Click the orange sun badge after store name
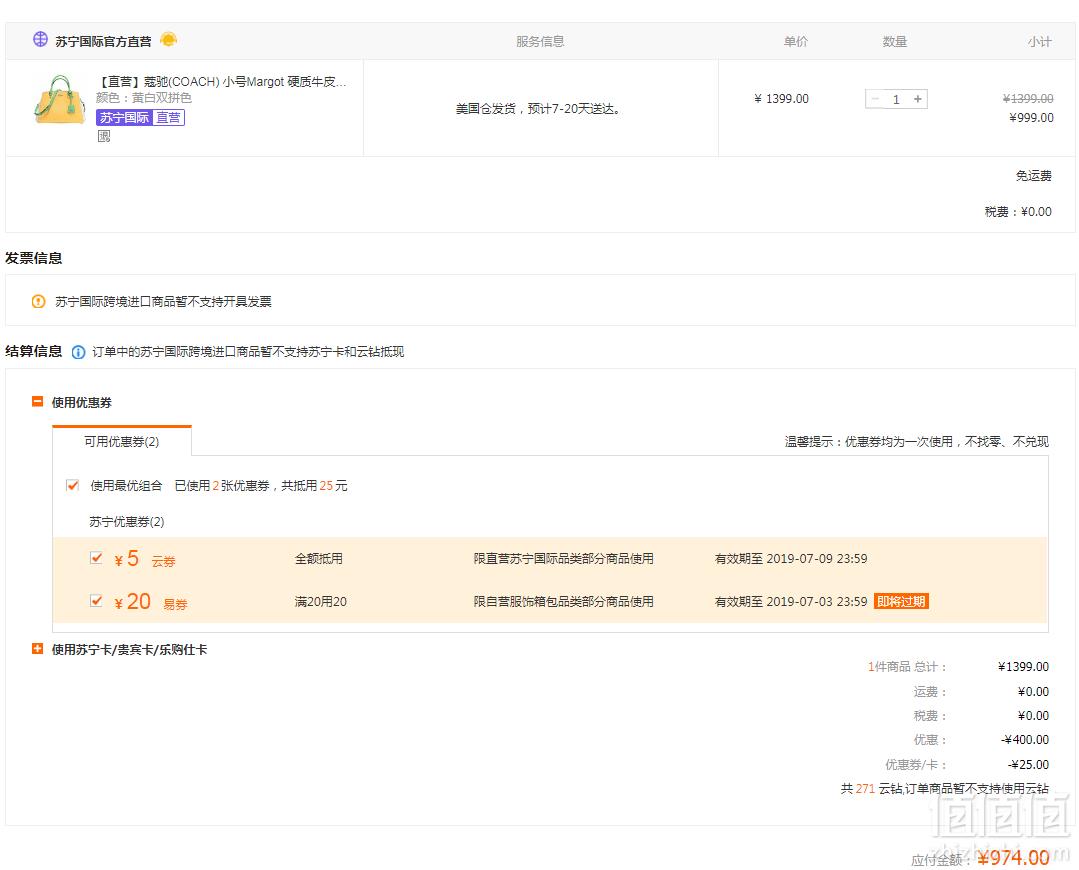The width and height of the screenshot is (1079, 870). coord(169,39)
